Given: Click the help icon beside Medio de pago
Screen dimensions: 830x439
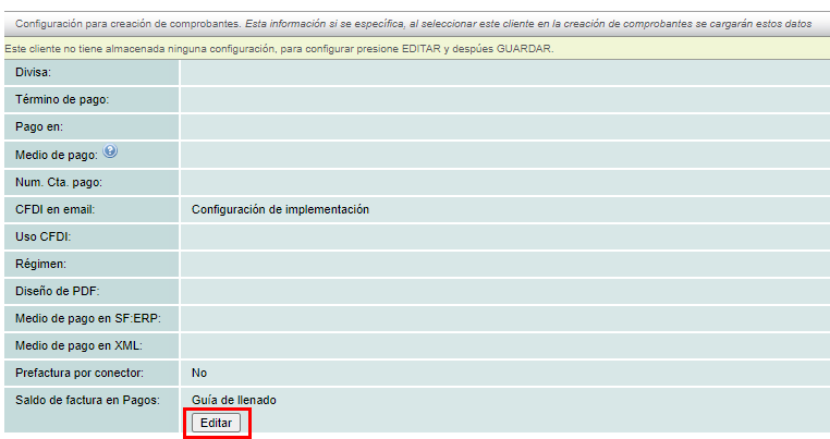Looking at the screenshot, I should (x=110, y=153).
